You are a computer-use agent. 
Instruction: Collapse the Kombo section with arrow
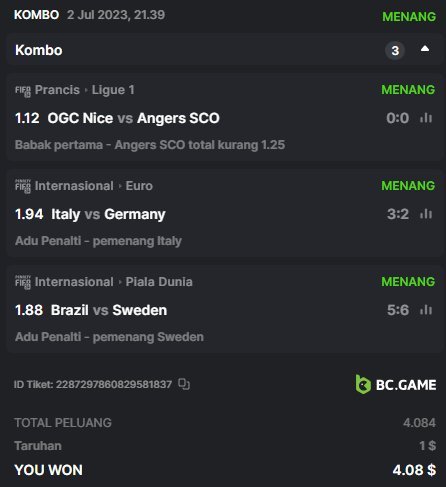(425, 49)
